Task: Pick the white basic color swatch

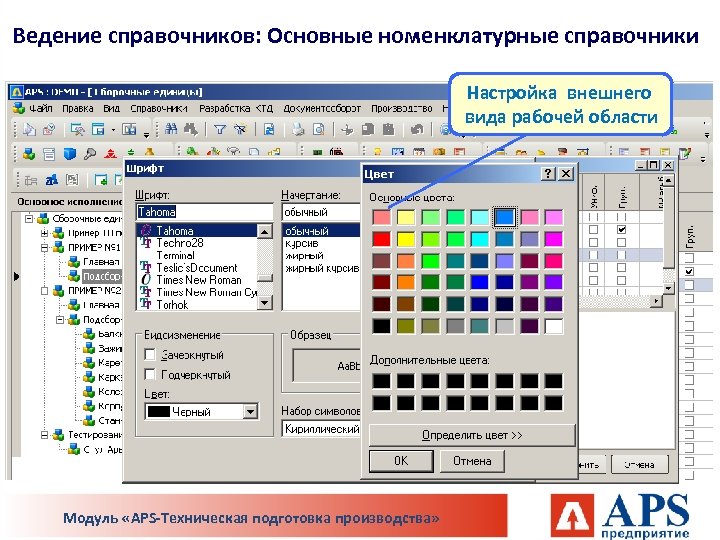Action: point(554,326)
